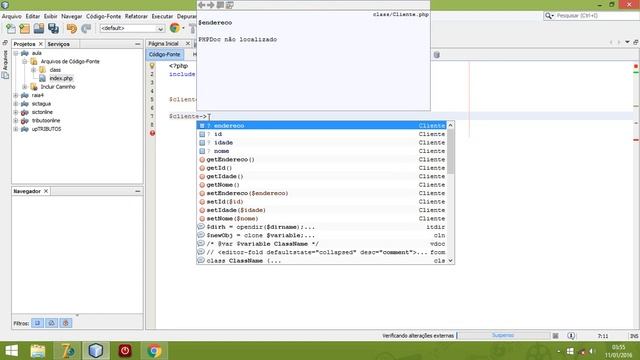Expand the class folder
This screenshot has height=360, width=640.
pos(33,70)
